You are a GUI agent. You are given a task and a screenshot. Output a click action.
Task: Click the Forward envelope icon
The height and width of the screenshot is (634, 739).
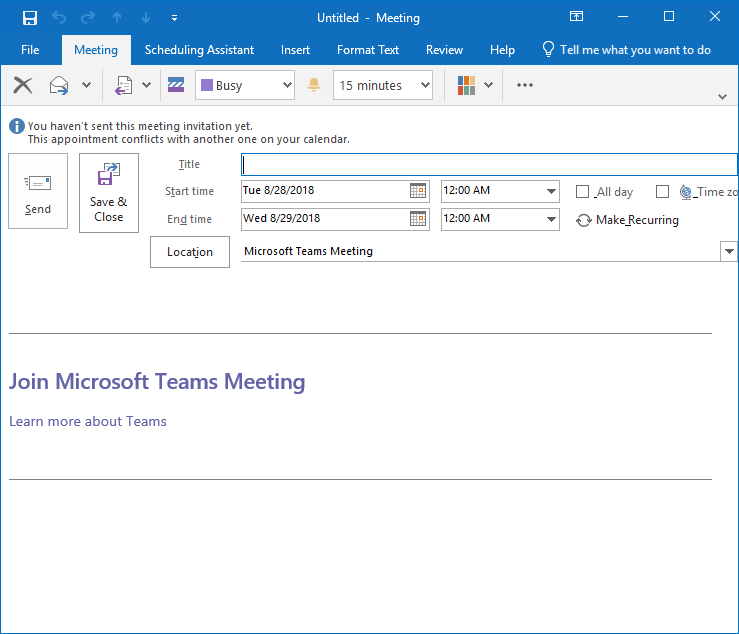(x=59, y=85)
